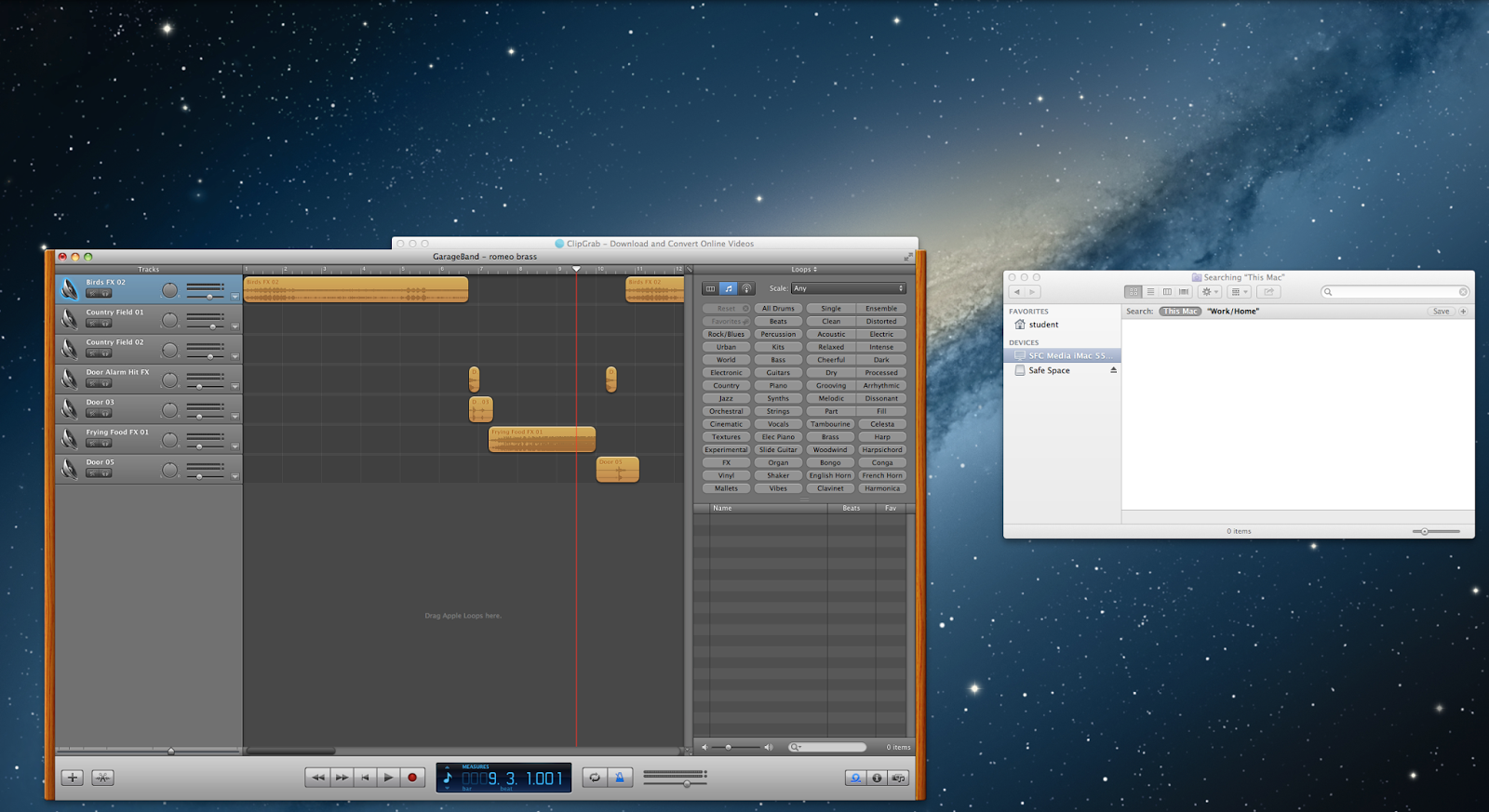Viewport: 1489px width, 812px height.
Task: Open the Loops header dropdown
Action: pos(804,270)
